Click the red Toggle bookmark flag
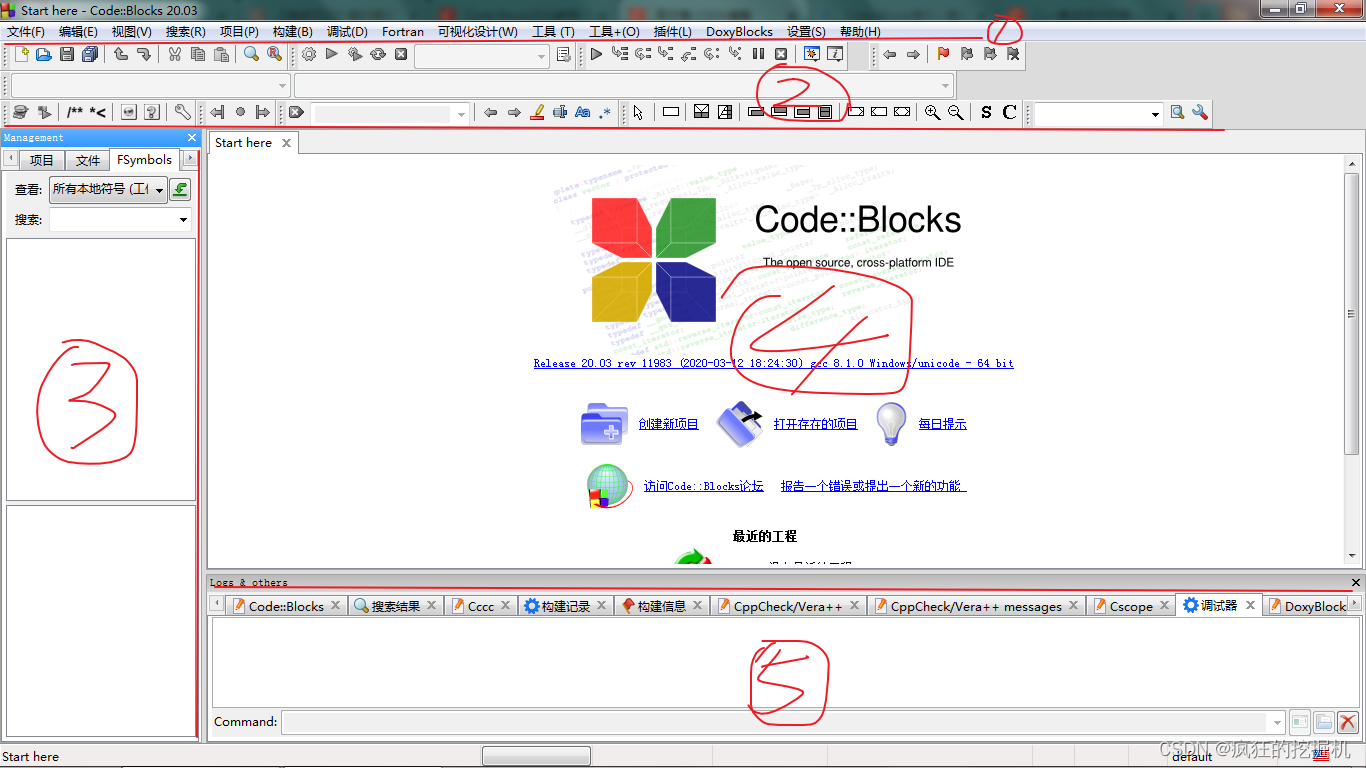This screenshot has width=1366, height=768. point(943,54)
